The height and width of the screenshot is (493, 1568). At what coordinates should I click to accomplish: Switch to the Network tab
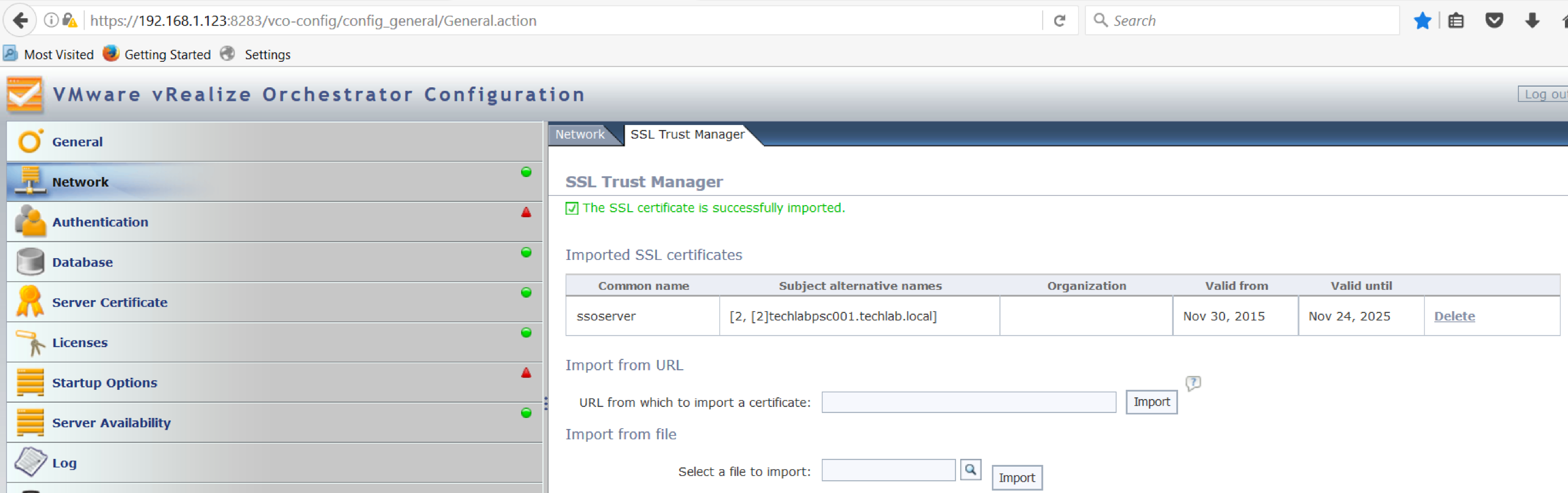[580, 134]
